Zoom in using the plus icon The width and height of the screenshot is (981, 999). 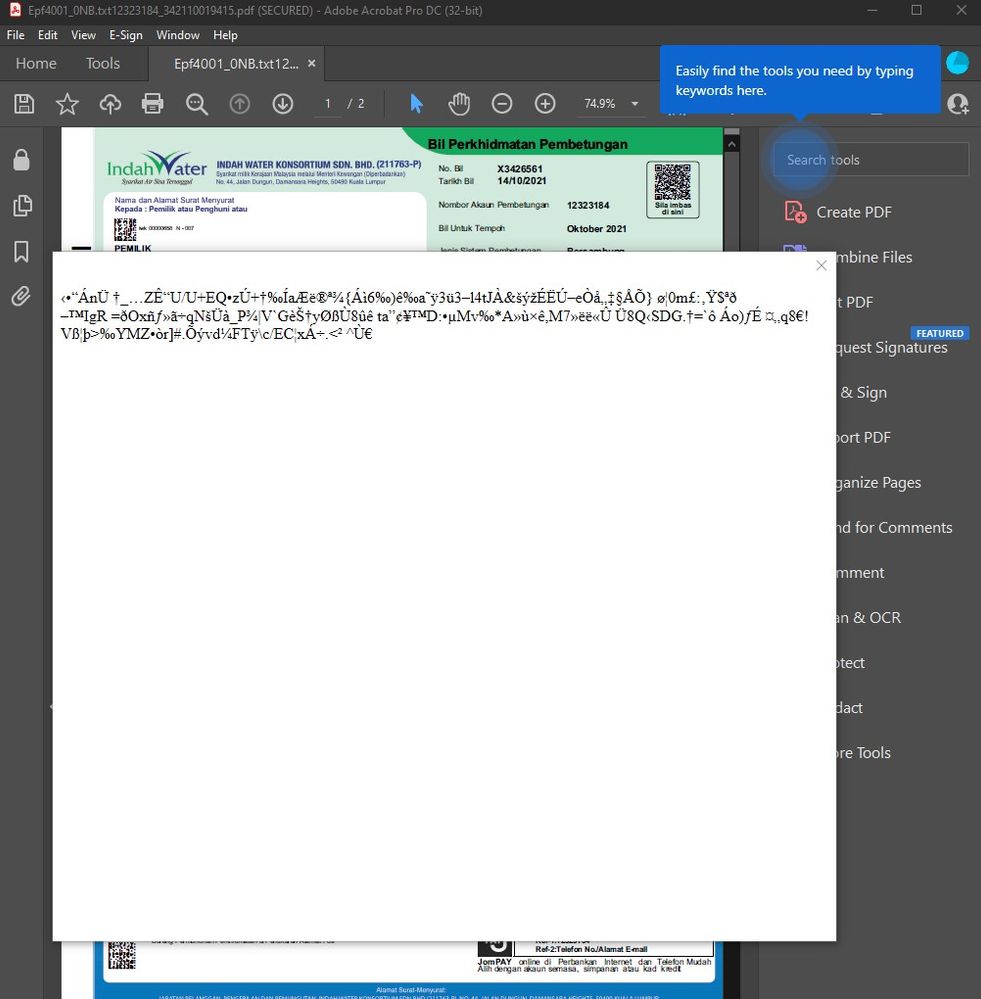point(545,104)
